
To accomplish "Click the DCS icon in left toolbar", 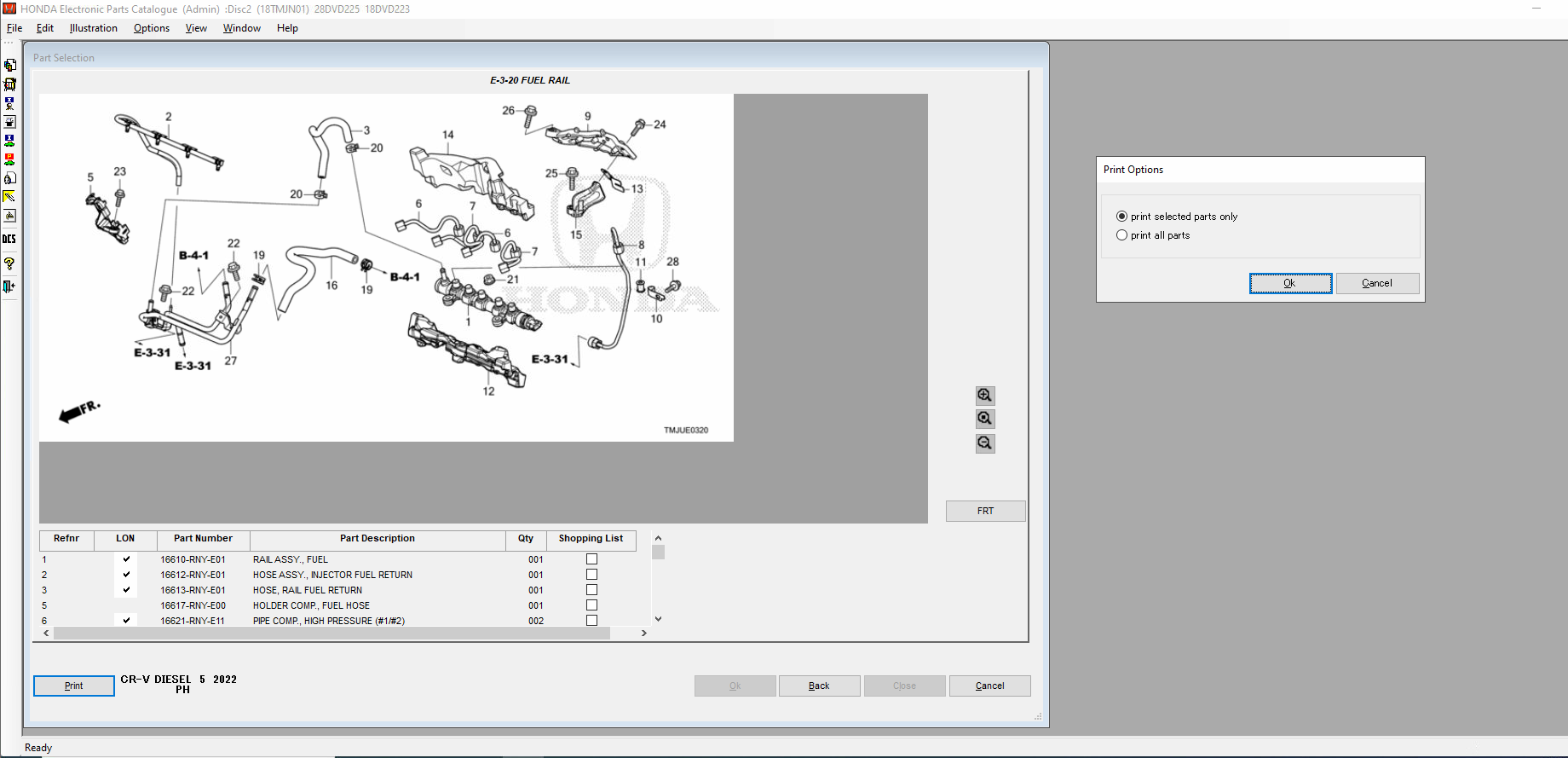I will click(9, 240).
